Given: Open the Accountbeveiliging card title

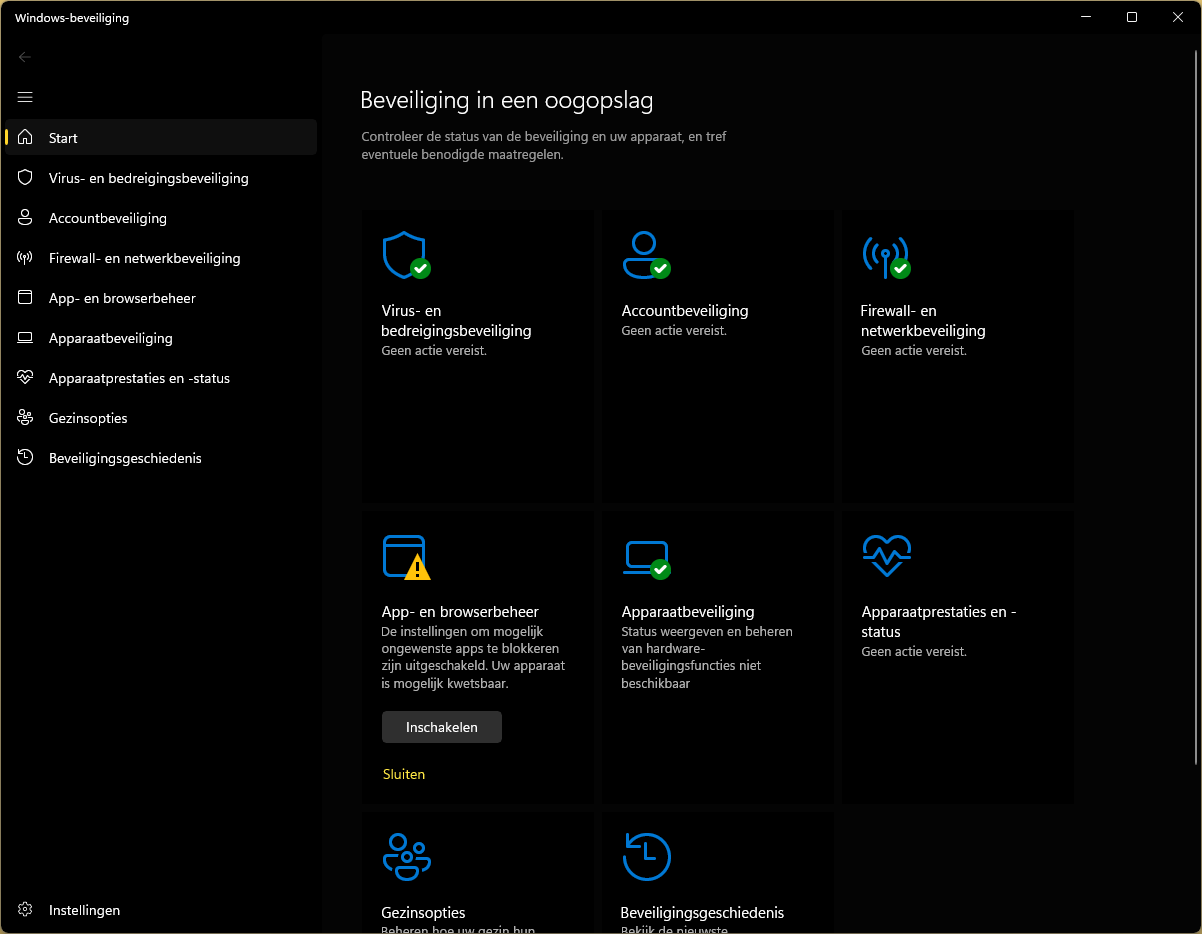Looking at the screenshot, I should click(x=685, y=311).
